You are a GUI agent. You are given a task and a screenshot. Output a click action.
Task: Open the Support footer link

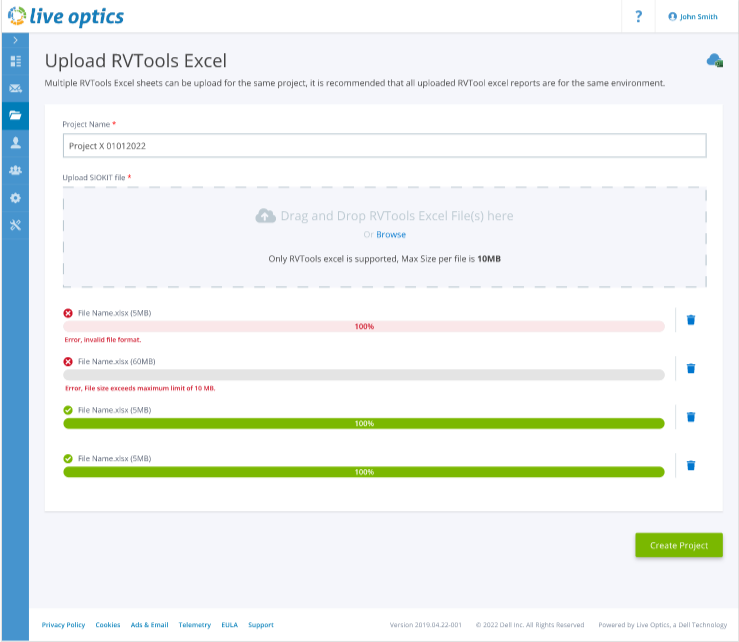[x=260, y=625]
